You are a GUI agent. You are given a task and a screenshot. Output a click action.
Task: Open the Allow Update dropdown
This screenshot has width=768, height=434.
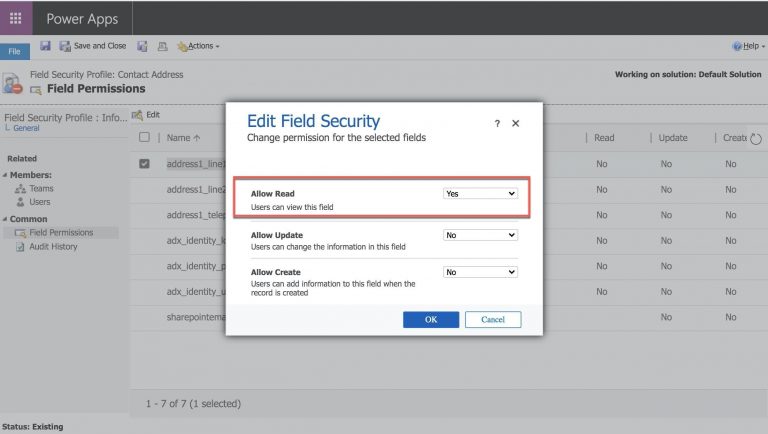[x=480, y=235]
